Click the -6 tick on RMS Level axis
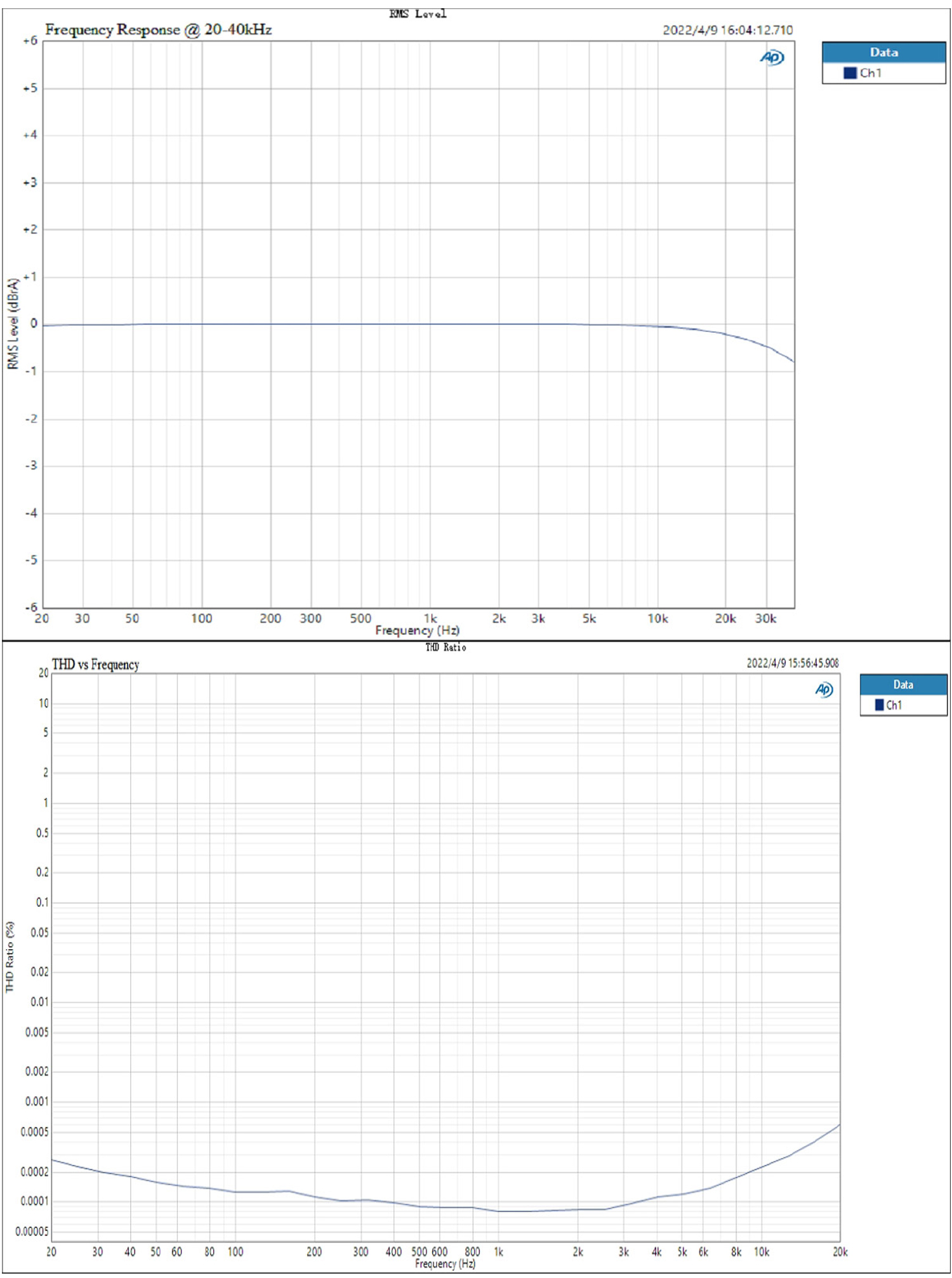 (31, 608)
